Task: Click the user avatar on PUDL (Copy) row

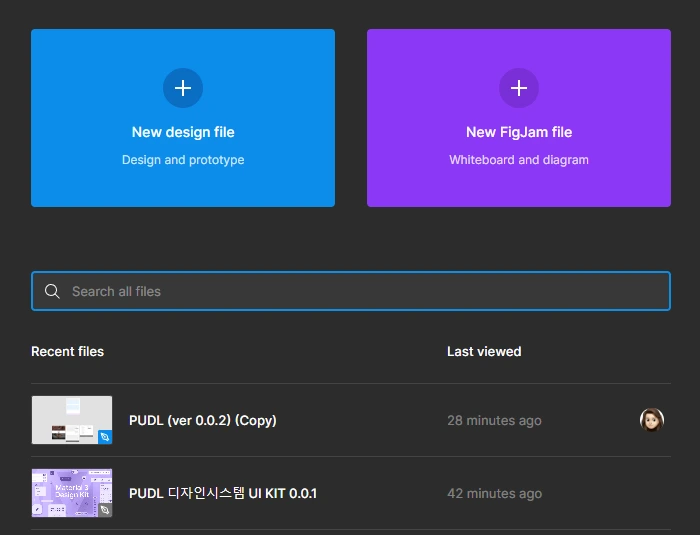Action: click(x=652, y=420)
